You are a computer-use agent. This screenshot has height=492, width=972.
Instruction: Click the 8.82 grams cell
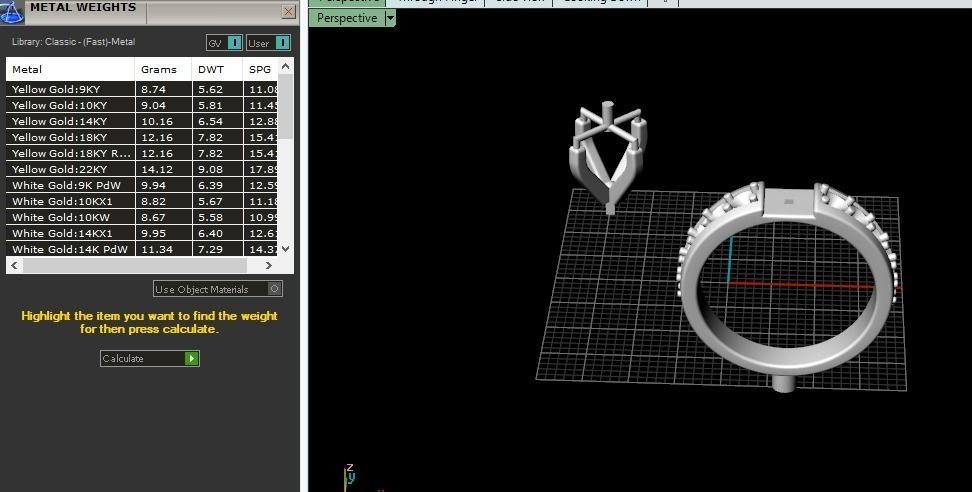(x=163, y=201)
